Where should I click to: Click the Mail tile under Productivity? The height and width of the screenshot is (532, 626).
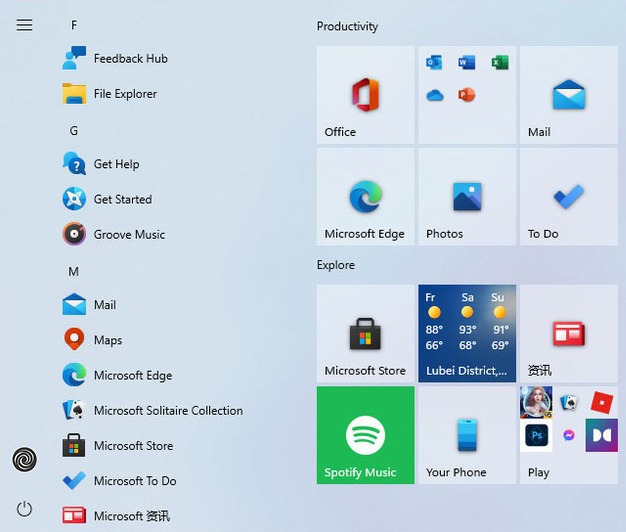pyautogui.click(x=569, y=95)
